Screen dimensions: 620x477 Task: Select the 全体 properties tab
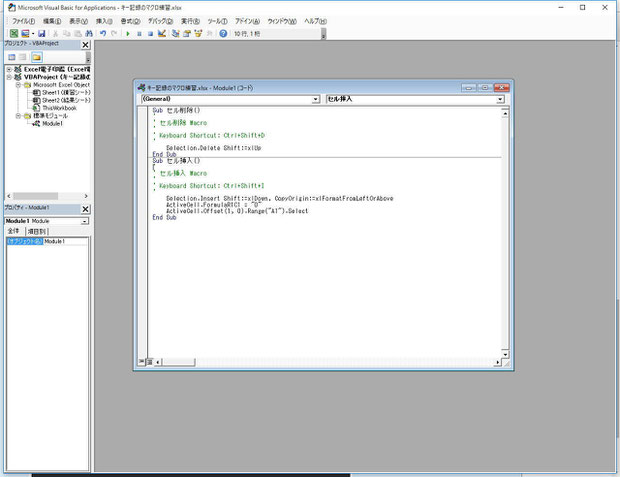point(13,231)
